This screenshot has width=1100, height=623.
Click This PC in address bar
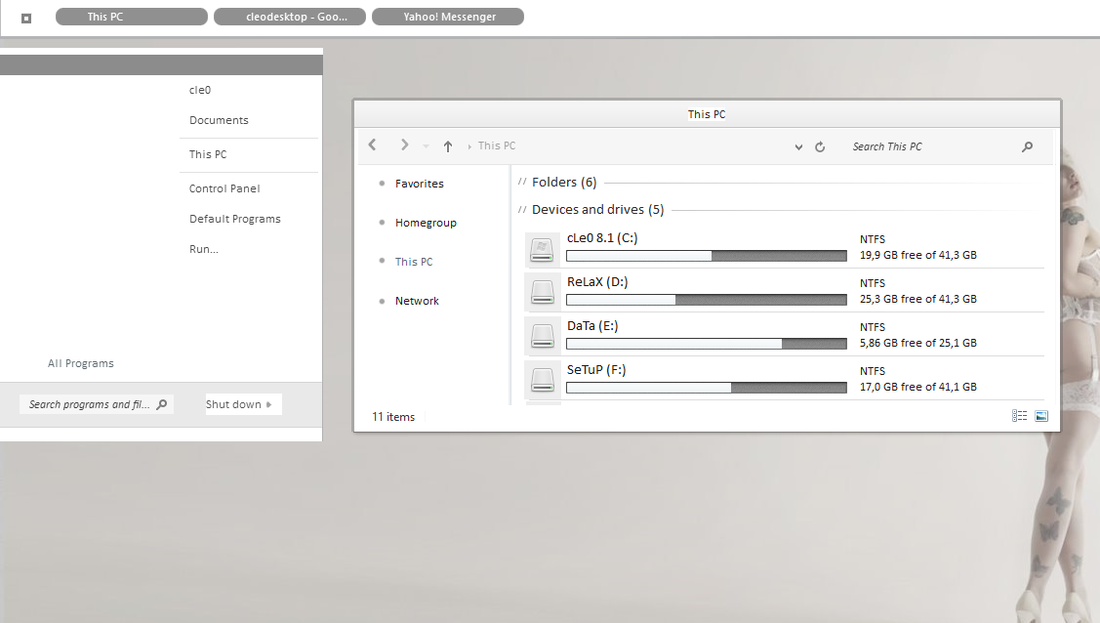pyautogui.click(x=497, y=146)
